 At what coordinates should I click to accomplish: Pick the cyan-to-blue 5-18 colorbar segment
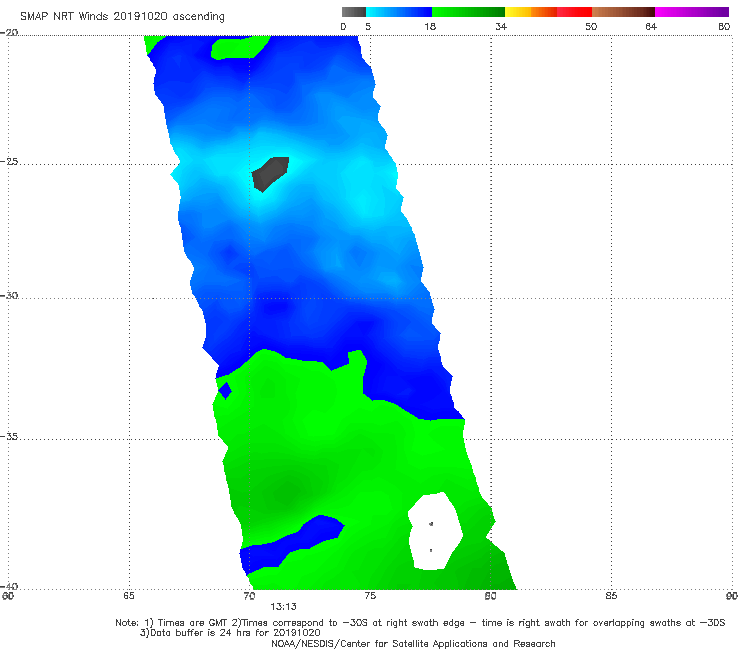(399, 12)
